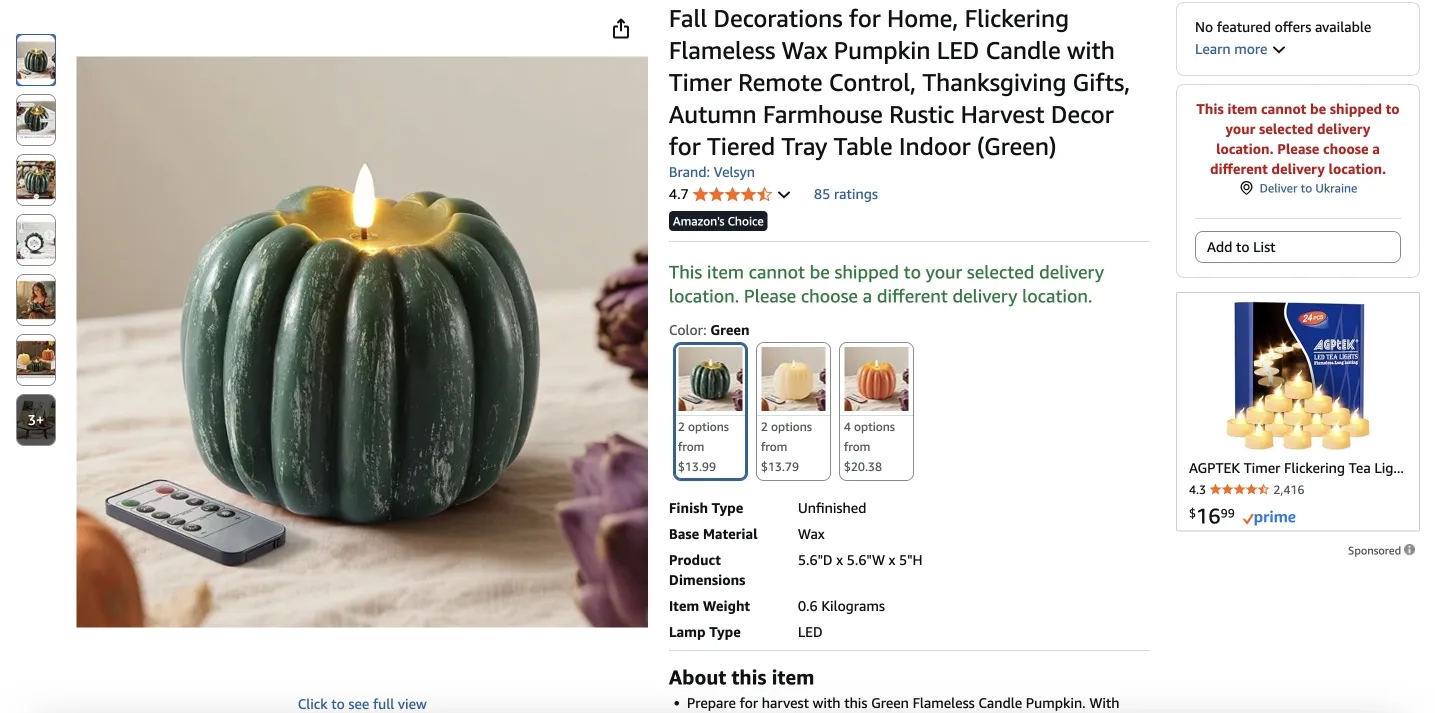Click the Prime logo on the AGPTEK ad
This screenshot has height=713, width=1435.
pos(1269,517)
